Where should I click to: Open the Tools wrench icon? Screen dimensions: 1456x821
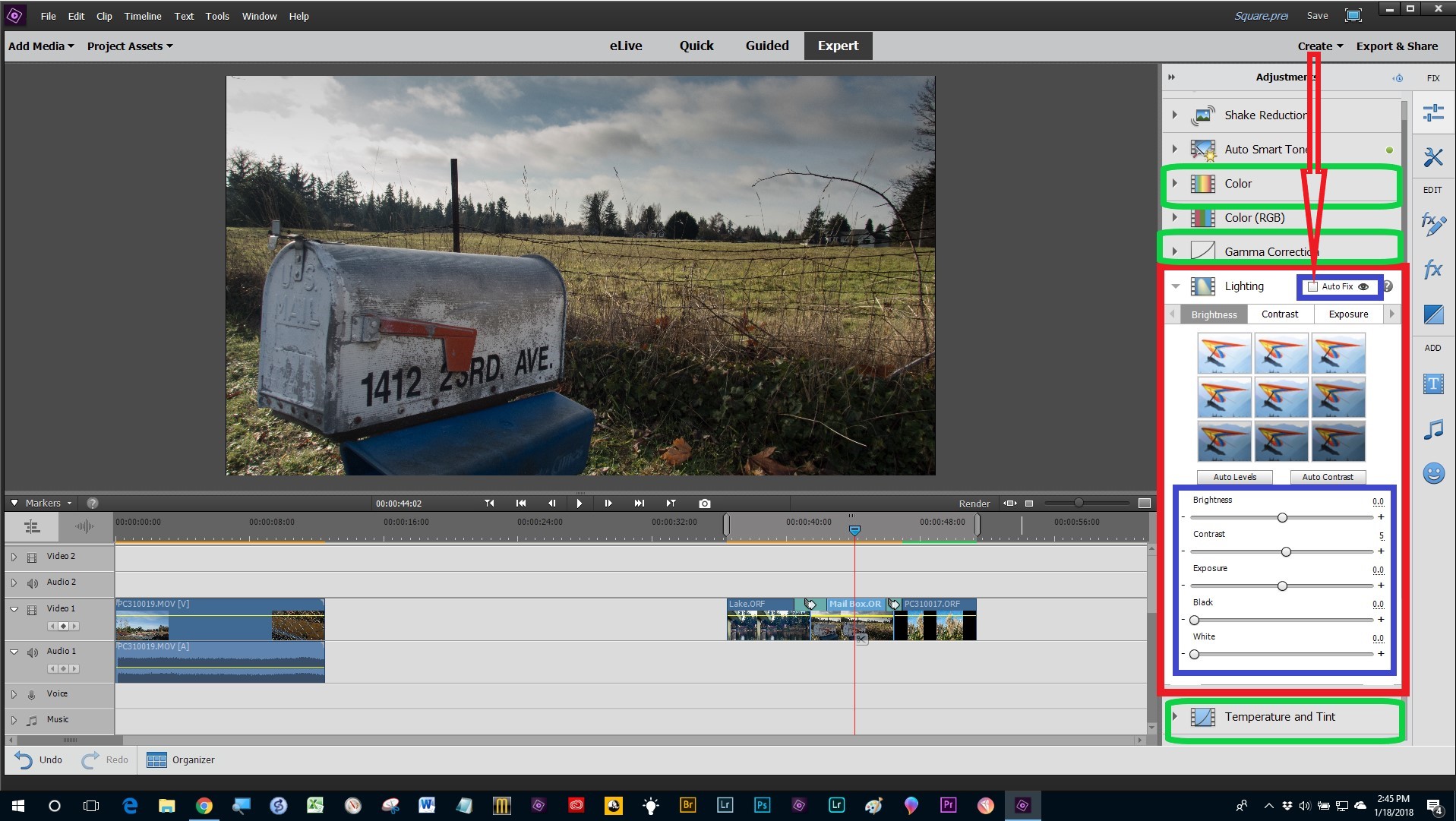pyautogui.click(x=1432, y=157)
